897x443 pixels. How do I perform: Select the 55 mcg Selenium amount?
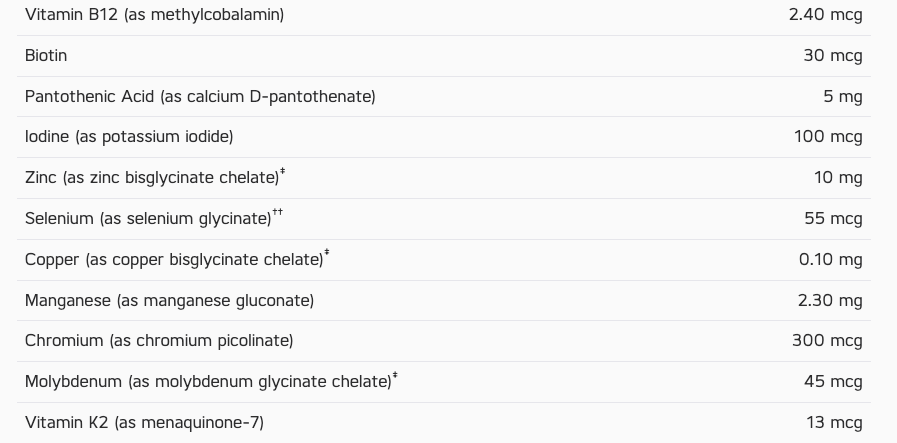833,219
